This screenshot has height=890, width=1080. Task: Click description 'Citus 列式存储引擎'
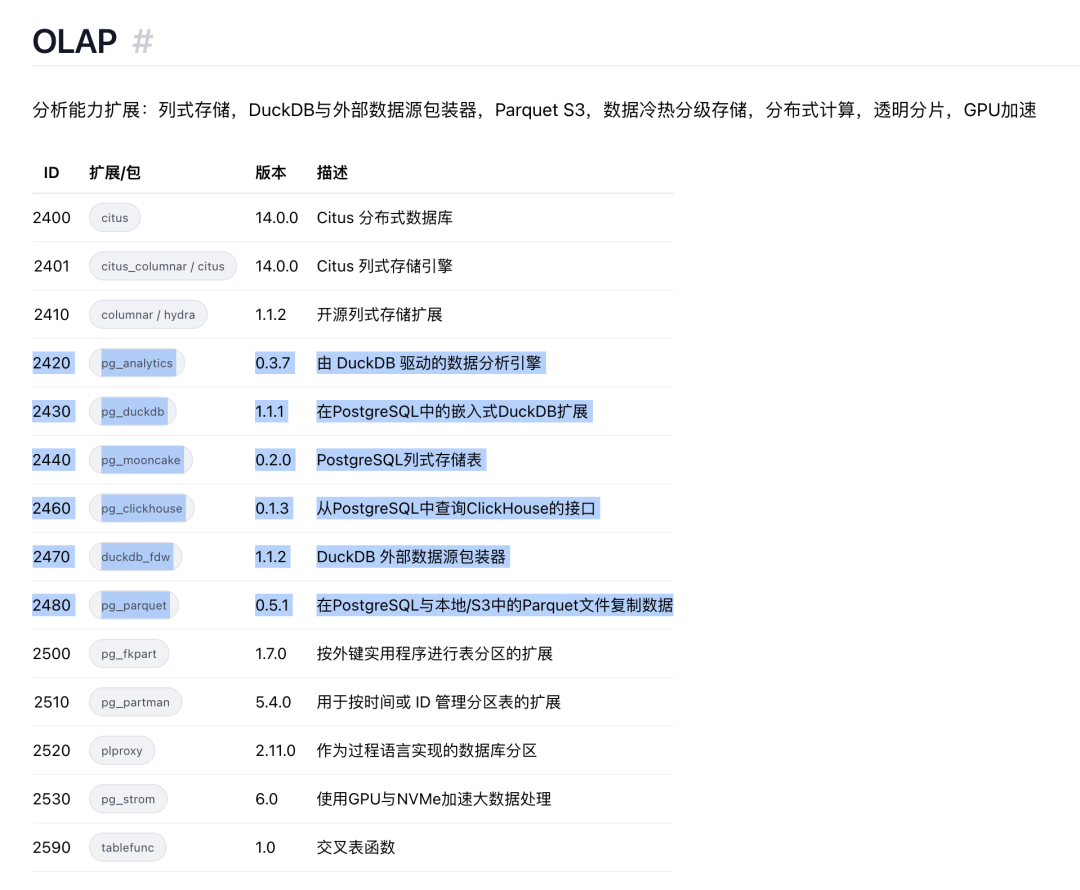(384, 266)
